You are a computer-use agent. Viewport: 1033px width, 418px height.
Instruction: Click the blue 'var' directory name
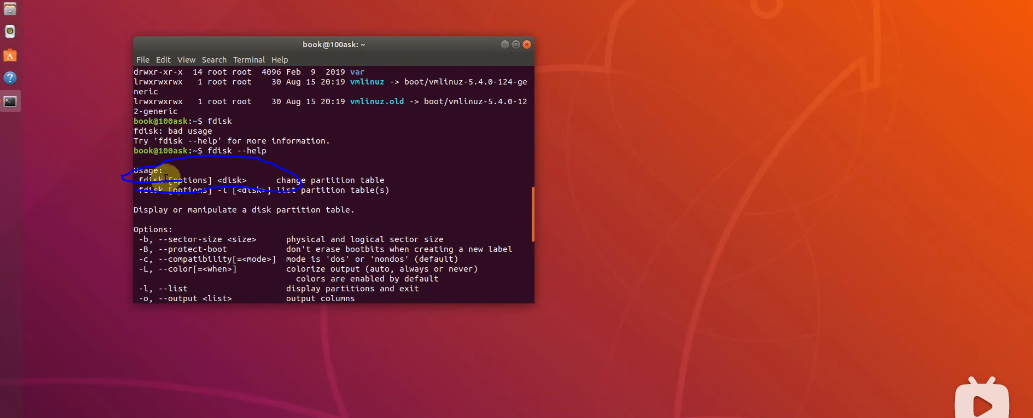click(357, 72)
